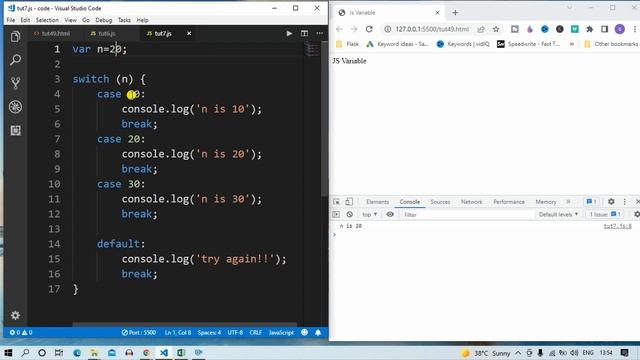Change indentation via Spaces: 4
The image size is (640, 360).
click(209, 333)
